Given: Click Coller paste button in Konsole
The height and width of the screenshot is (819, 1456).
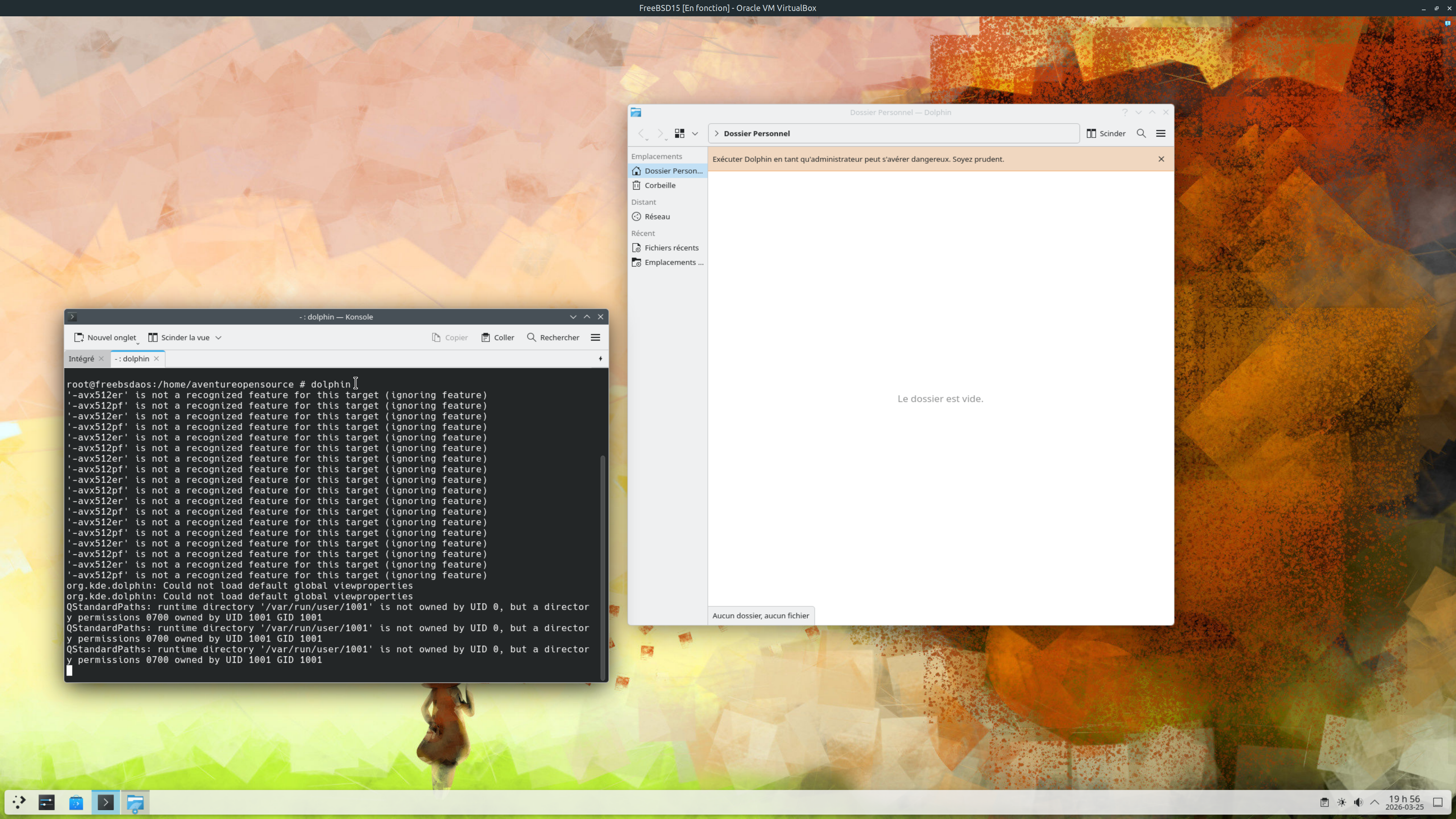Looking at the screenshot, I should pos(497,338).
